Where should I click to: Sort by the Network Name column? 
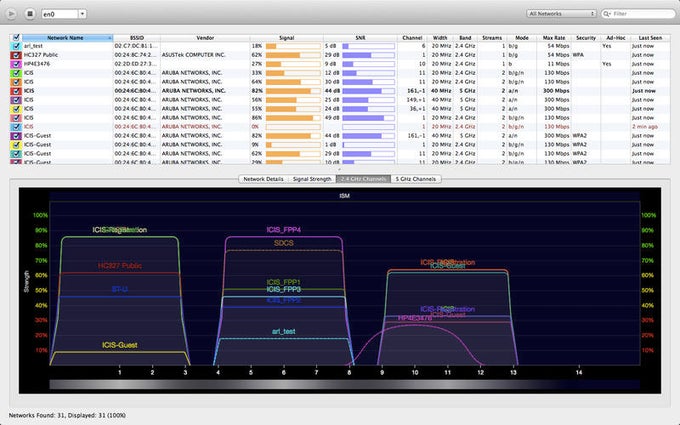click(x=67, y=38)
